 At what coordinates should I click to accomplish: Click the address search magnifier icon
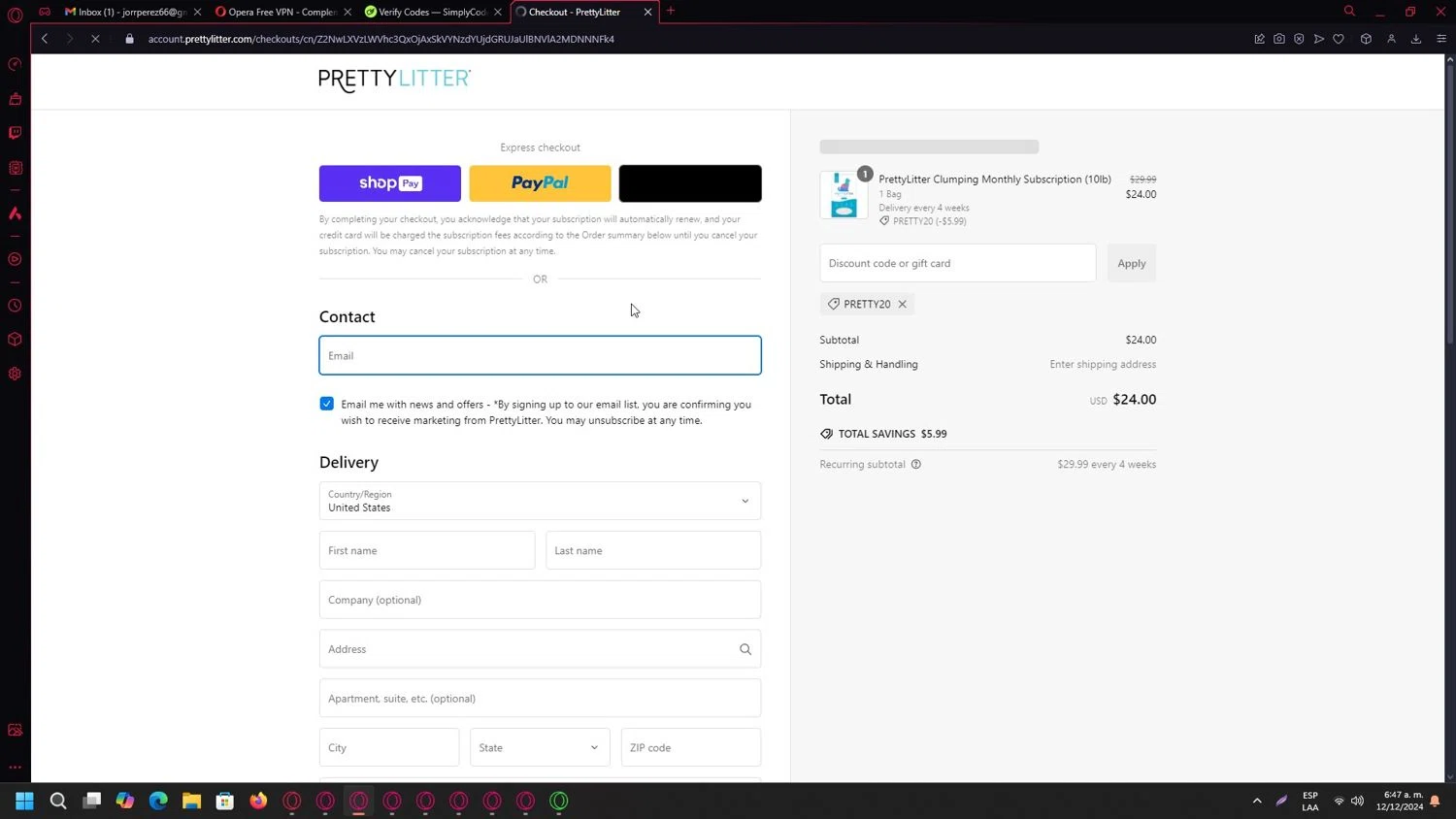point(745,649)
